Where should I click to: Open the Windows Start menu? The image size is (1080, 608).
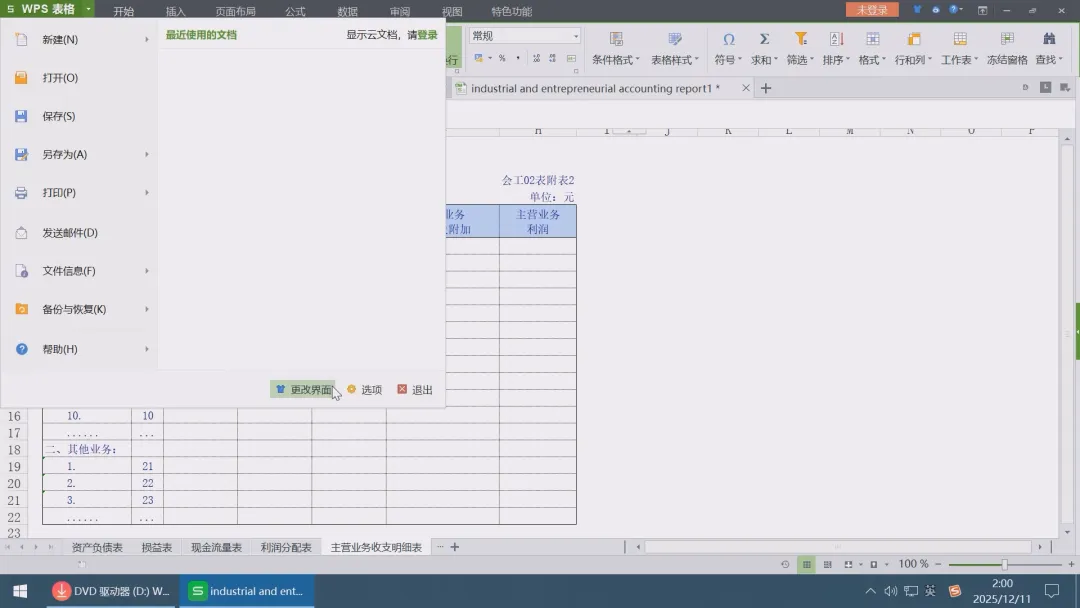pyautogui.click(x=20, y=591)
